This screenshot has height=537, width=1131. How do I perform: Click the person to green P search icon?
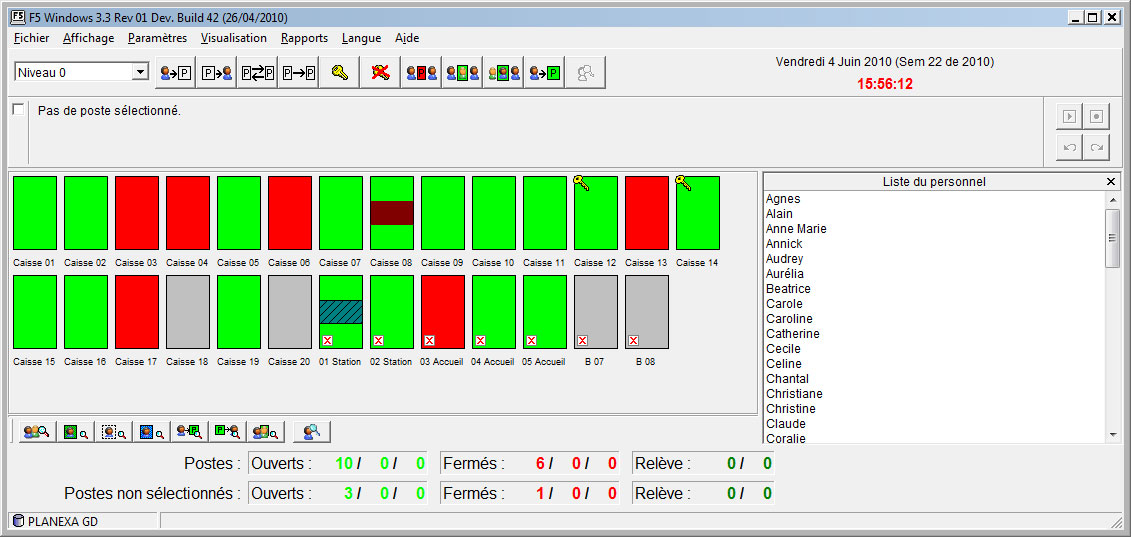[x=190, y=432]
